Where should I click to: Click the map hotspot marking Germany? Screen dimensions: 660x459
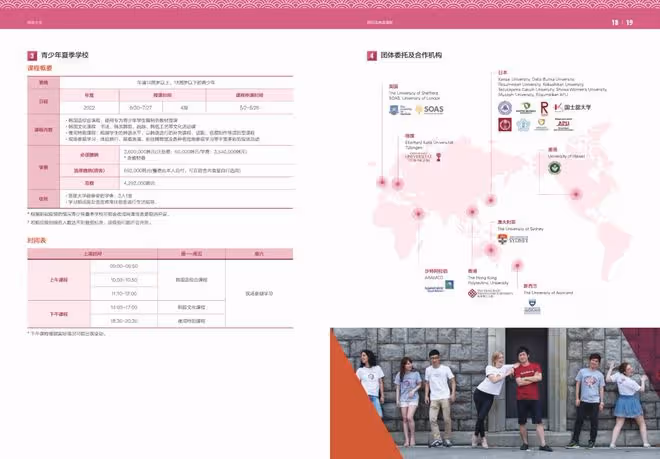[x=398, y=184]
